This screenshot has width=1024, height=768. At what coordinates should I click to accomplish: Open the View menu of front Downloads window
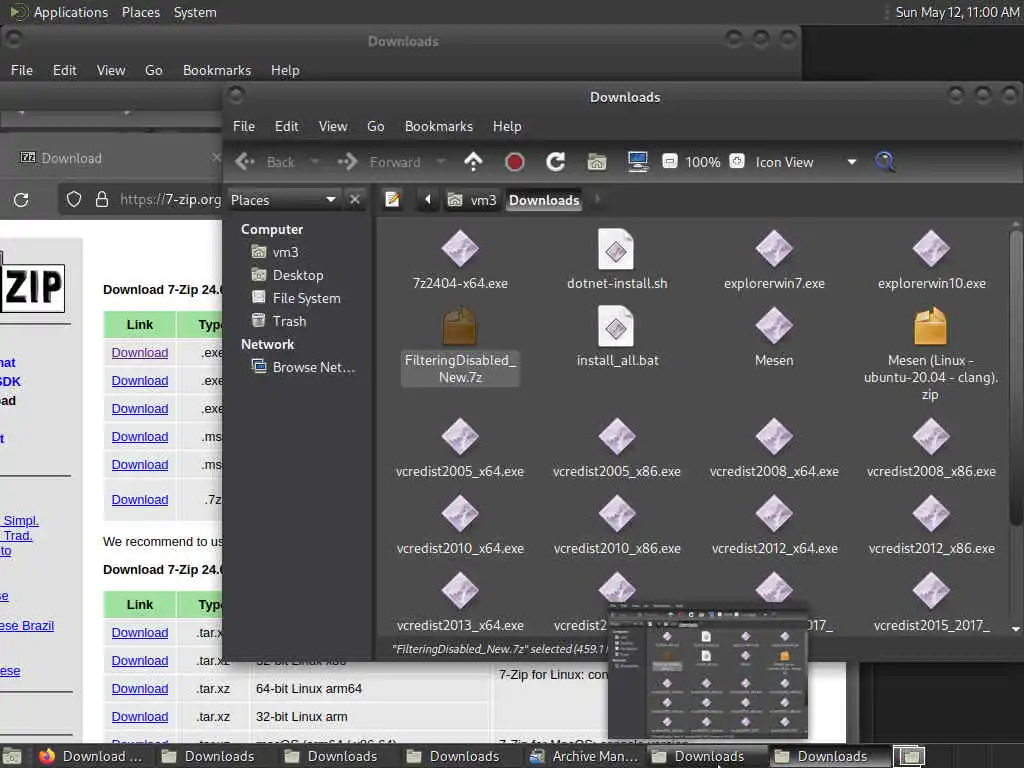click(x=332, y=126)
